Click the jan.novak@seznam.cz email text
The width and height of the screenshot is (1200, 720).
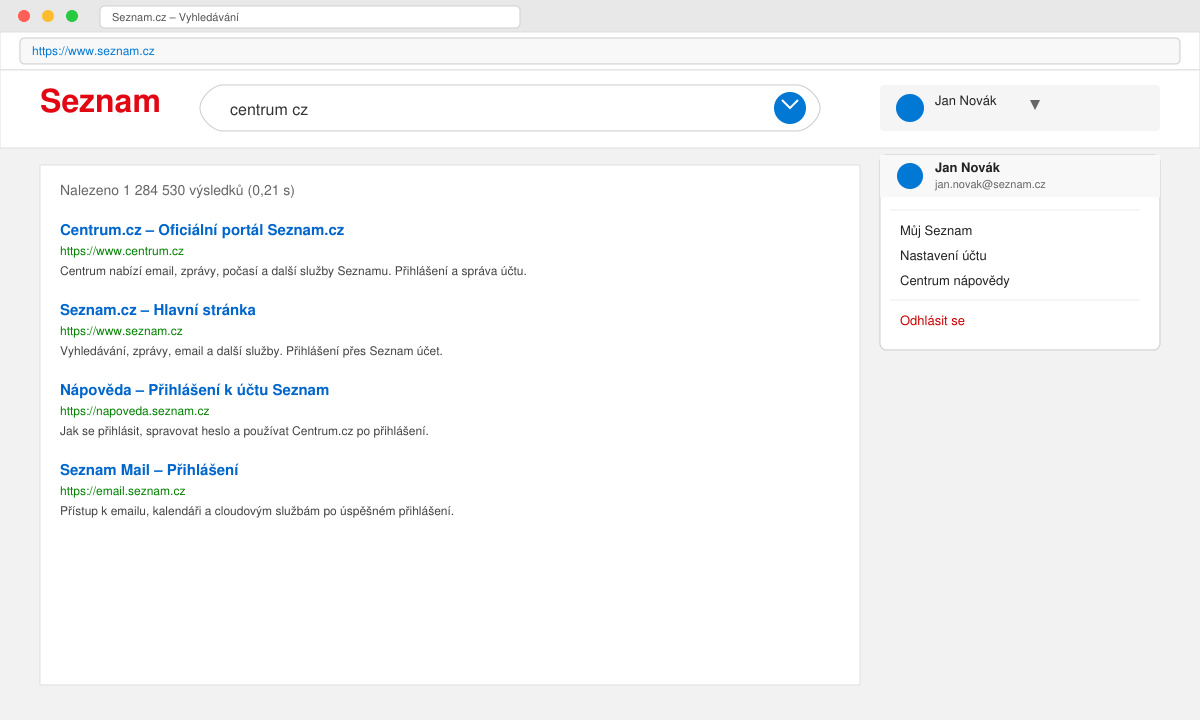tap(990, 185)
